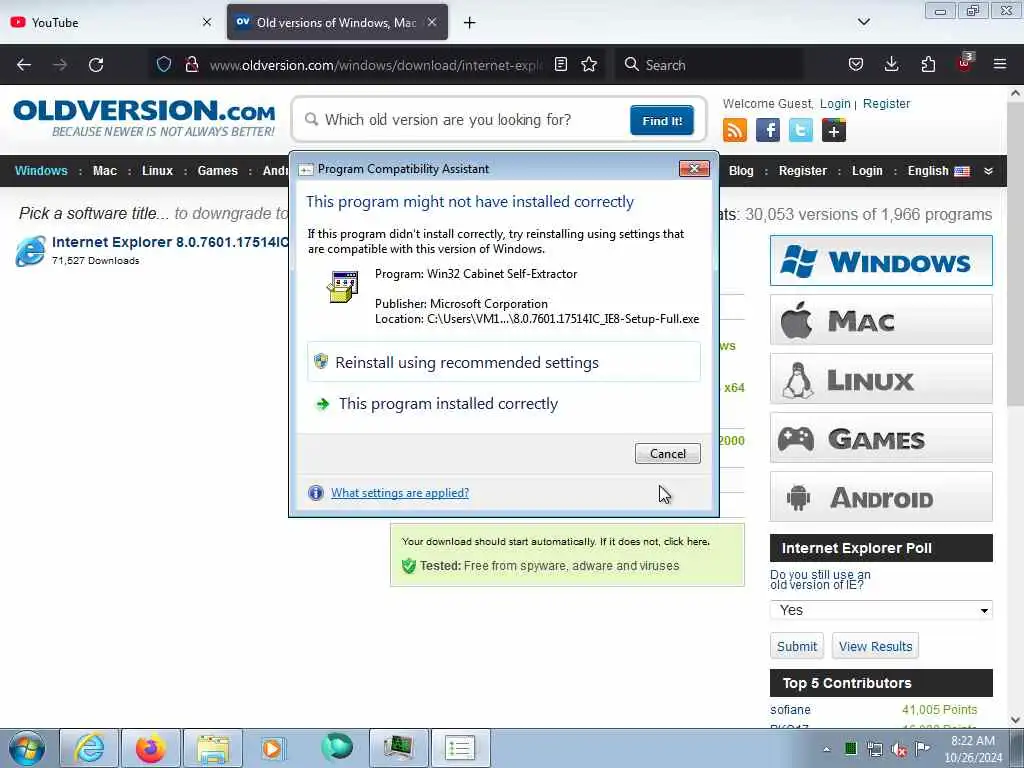Bookmark this page with star icon
Image resolution: width=1024 pixels, height=768 pixels.
(589, 64)
